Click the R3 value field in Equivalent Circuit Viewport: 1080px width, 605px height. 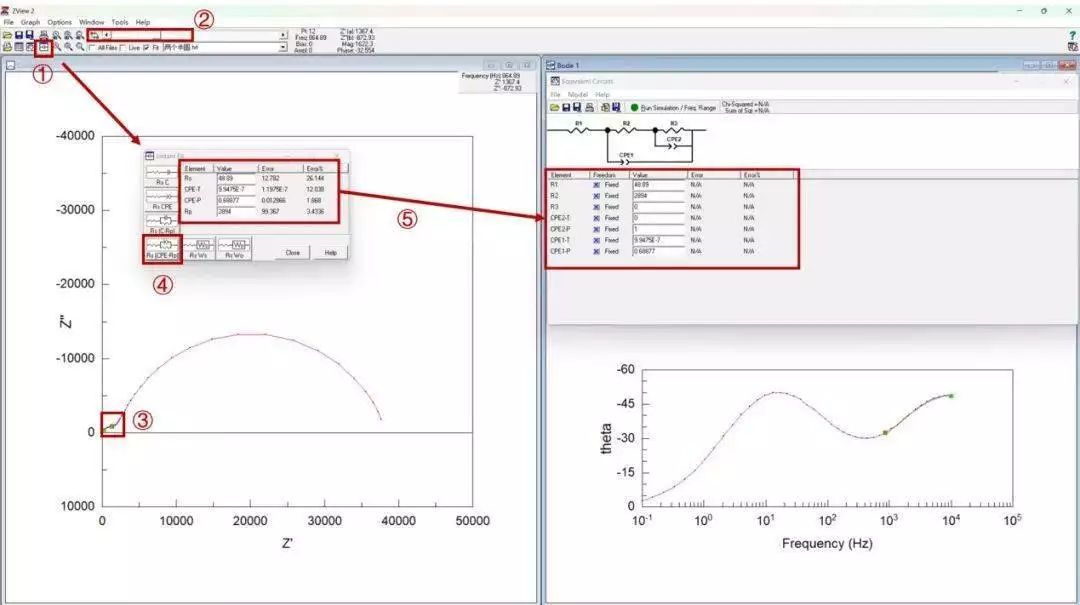[x=658, y=207]
